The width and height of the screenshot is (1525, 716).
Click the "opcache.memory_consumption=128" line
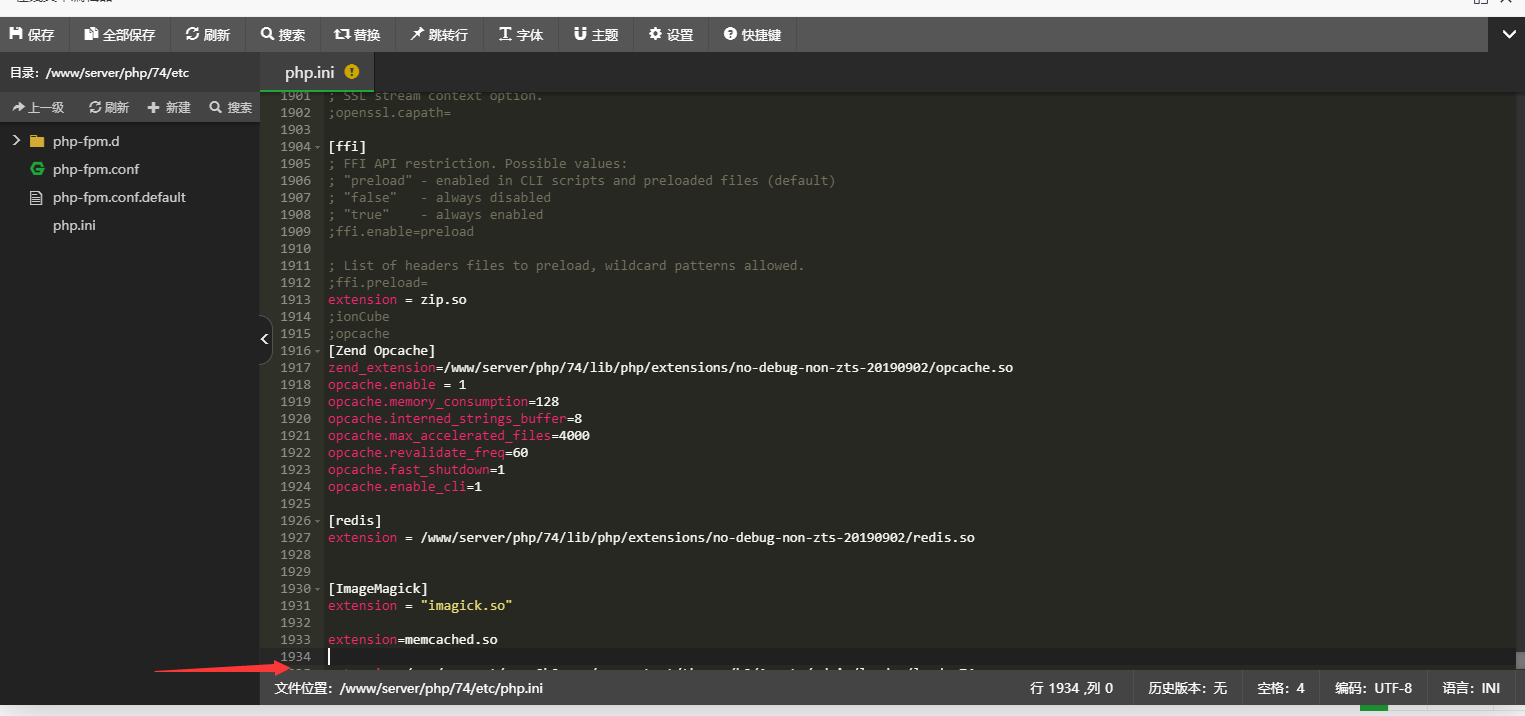pos(443,401)
